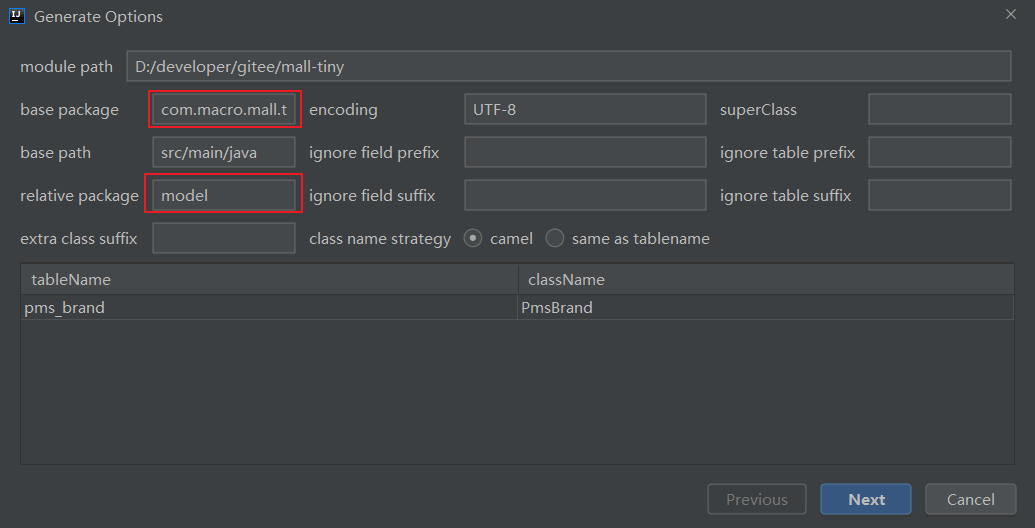Click the ignore table prefix field
The width and height of the screenshot is (1035, 528).
939,152
